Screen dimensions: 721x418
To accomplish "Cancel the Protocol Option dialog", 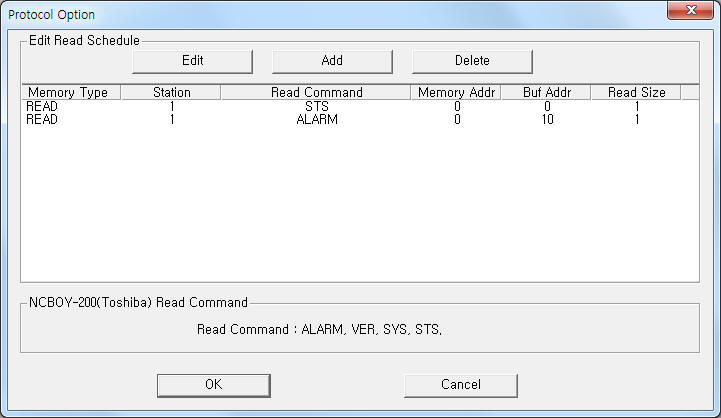I will point(460,384).
